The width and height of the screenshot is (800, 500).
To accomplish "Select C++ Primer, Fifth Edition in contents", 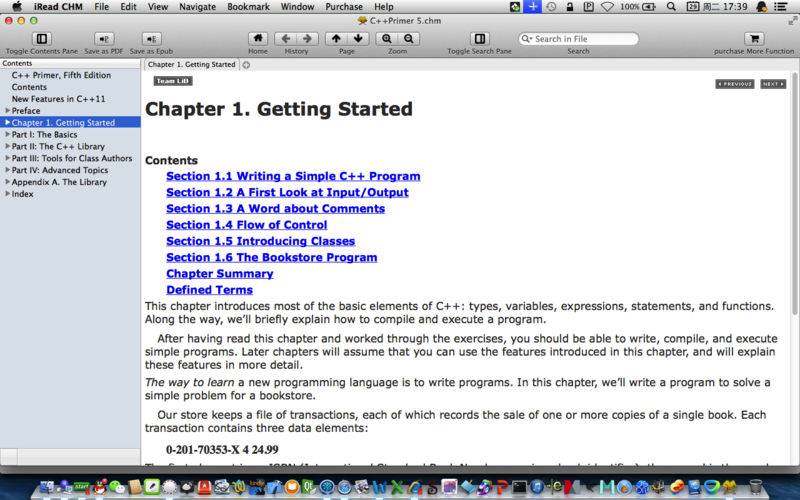I will click(61, 75).
